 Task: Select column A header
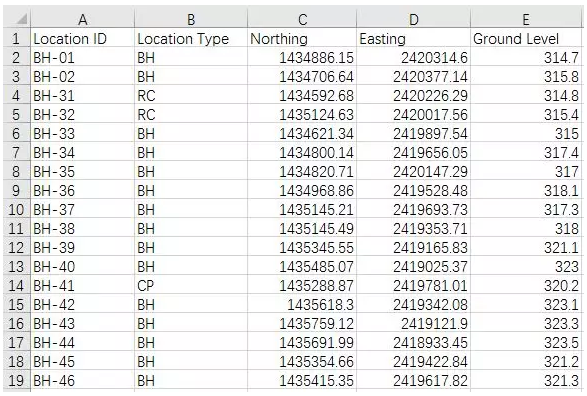click(82, 19)
